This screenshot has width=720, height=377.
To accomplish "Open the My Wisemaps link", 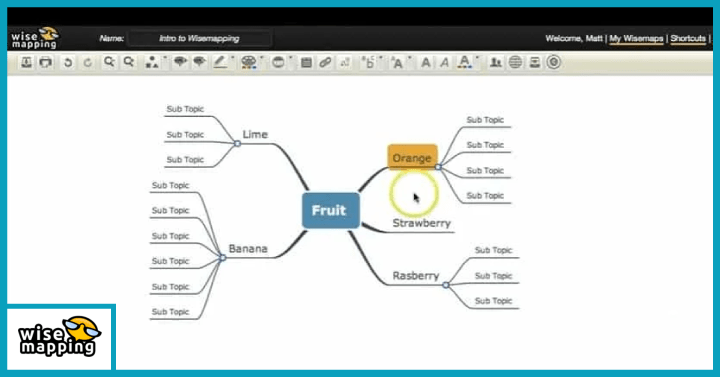I will [636, 39].
